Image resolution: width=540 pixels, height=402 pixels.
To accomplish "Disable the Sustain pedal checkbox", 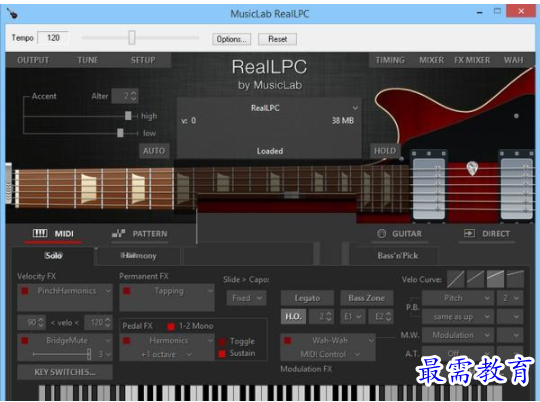I will tap(222, 353).
